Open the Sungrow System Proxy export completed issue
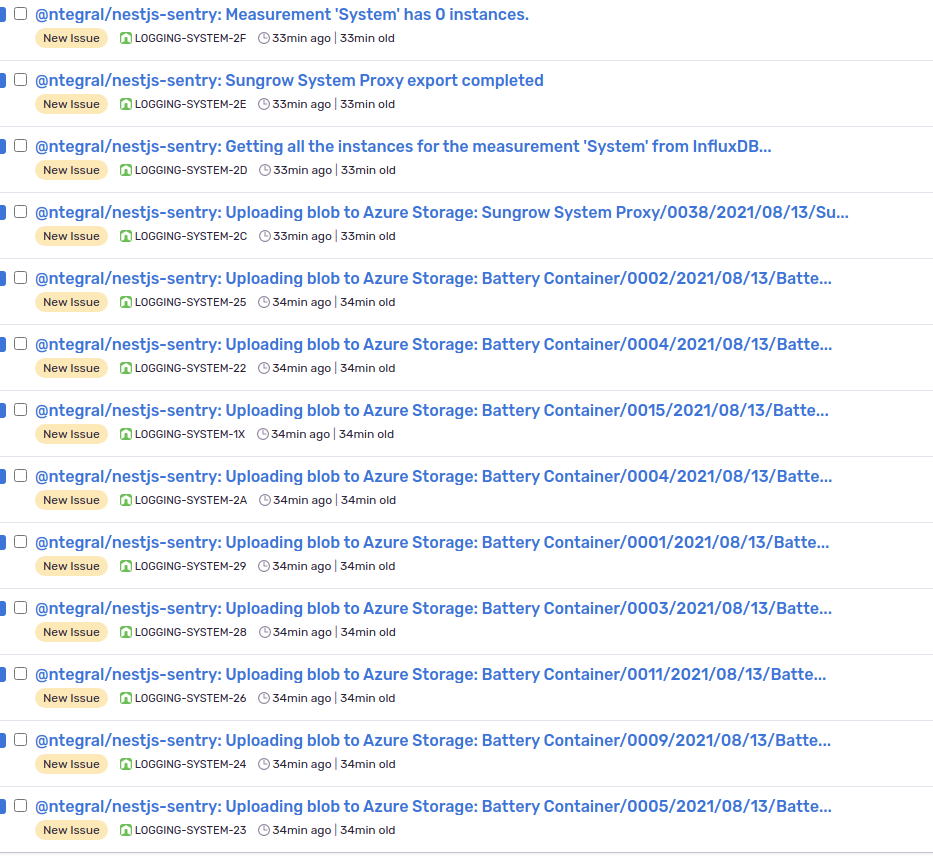Image resolution: width=933 pixels, height=858 pixels. click(289, 80)
